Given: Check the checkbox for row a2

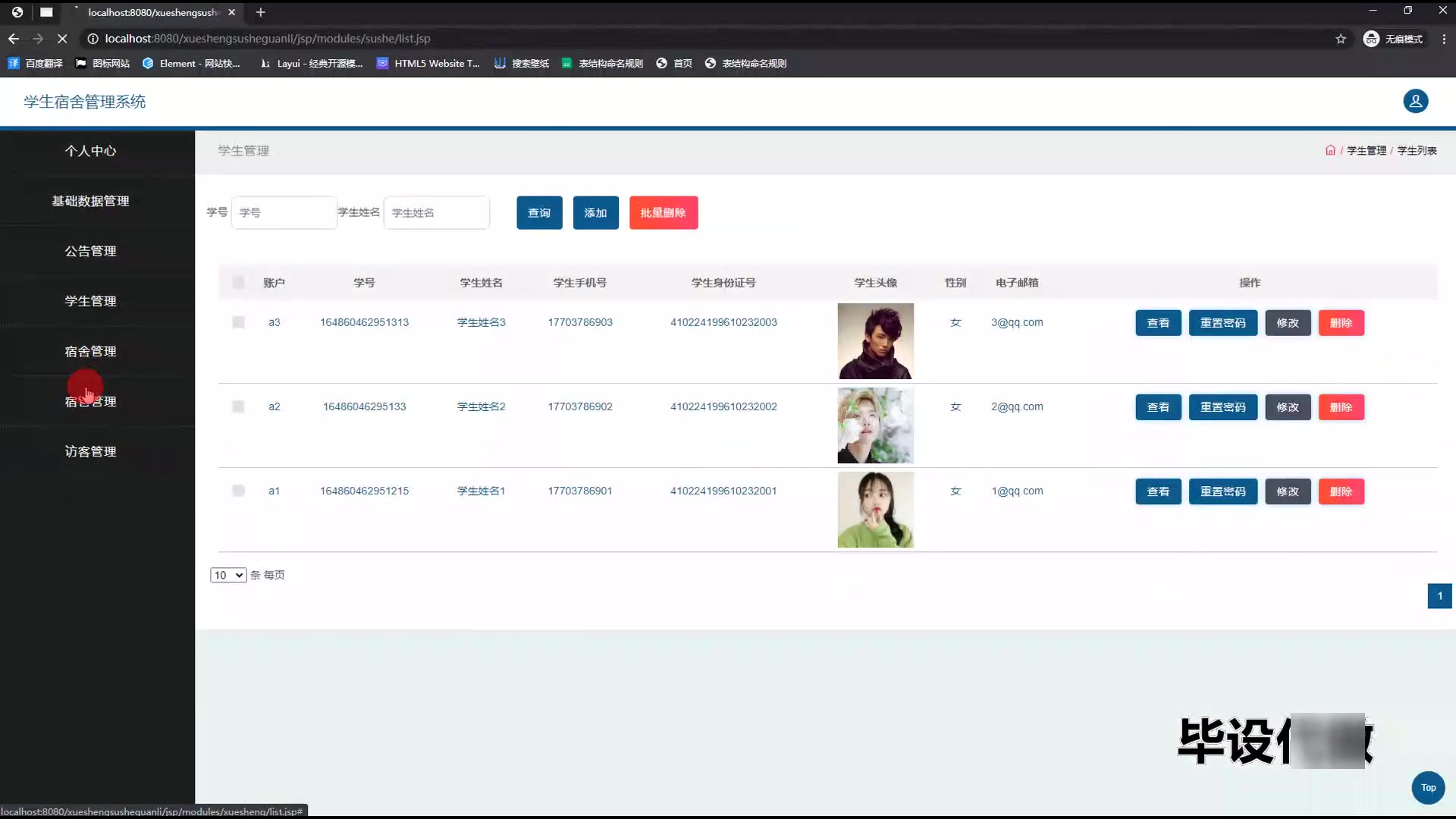Looking at the screenshot, I should click(x=238, y=406).
